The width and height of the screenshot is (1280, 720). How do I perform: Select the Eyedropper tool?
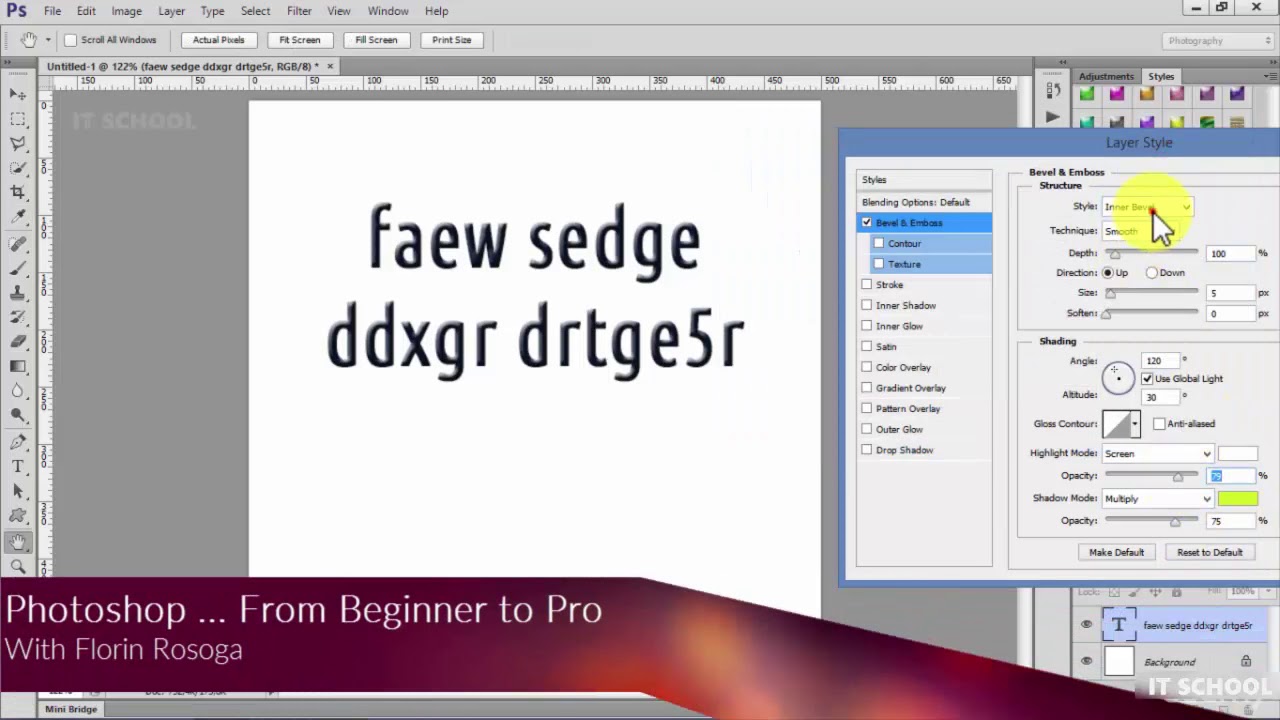pyautogui.click(x=18, y=217)
